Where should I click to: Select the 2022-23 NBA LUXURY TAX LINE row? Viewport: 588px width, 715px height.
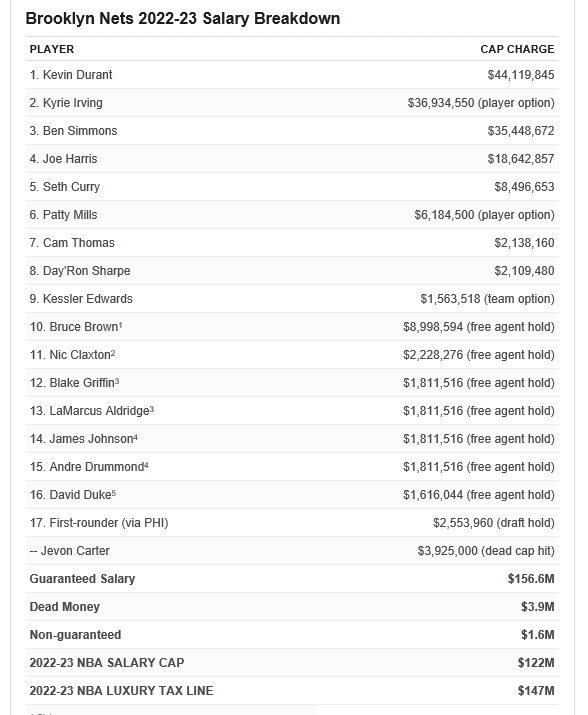292,691
